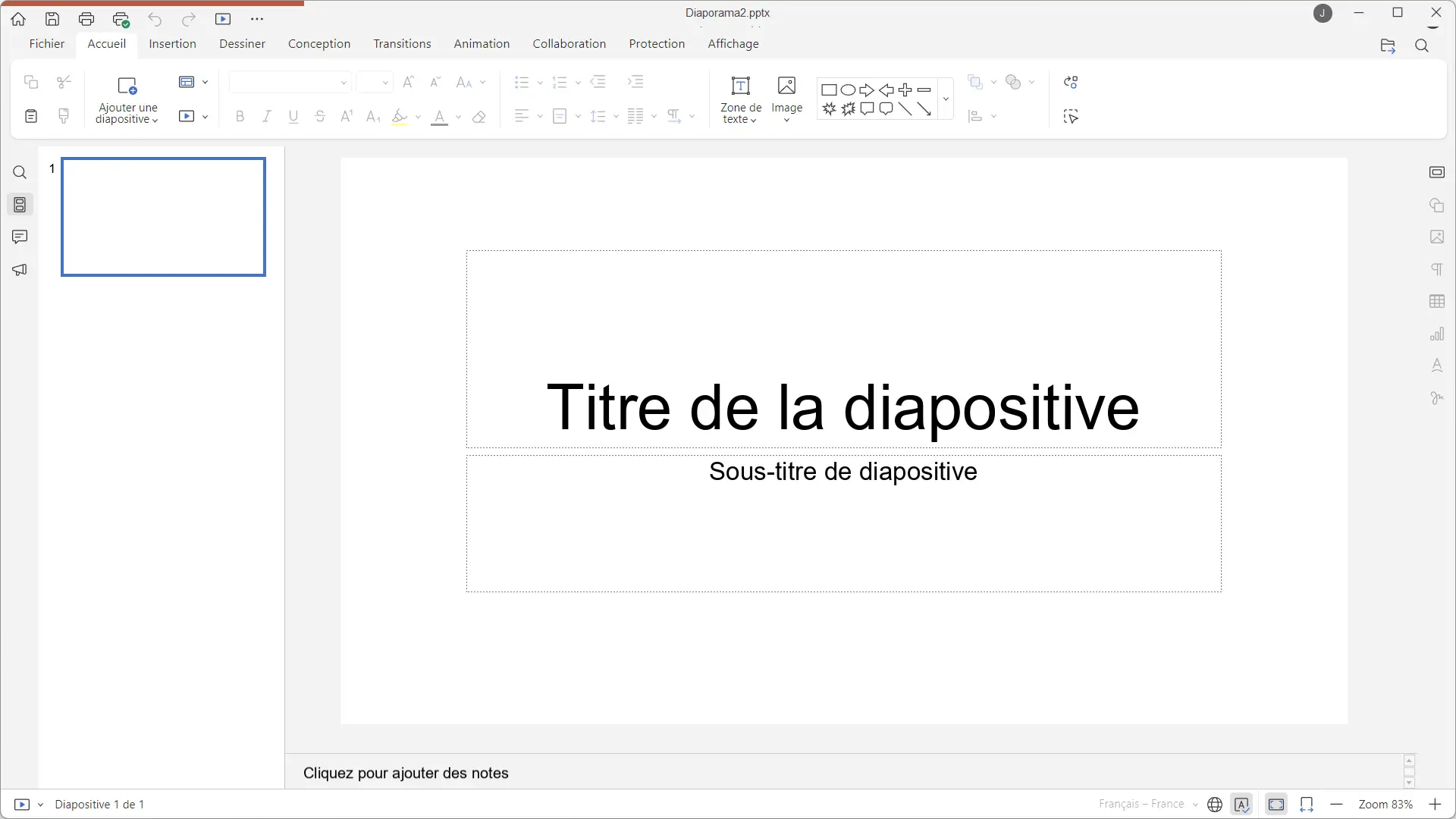This screenshot has height=819, width=1456.
Task: Open table settings in right sidebar
Action: click(1437, 302)
